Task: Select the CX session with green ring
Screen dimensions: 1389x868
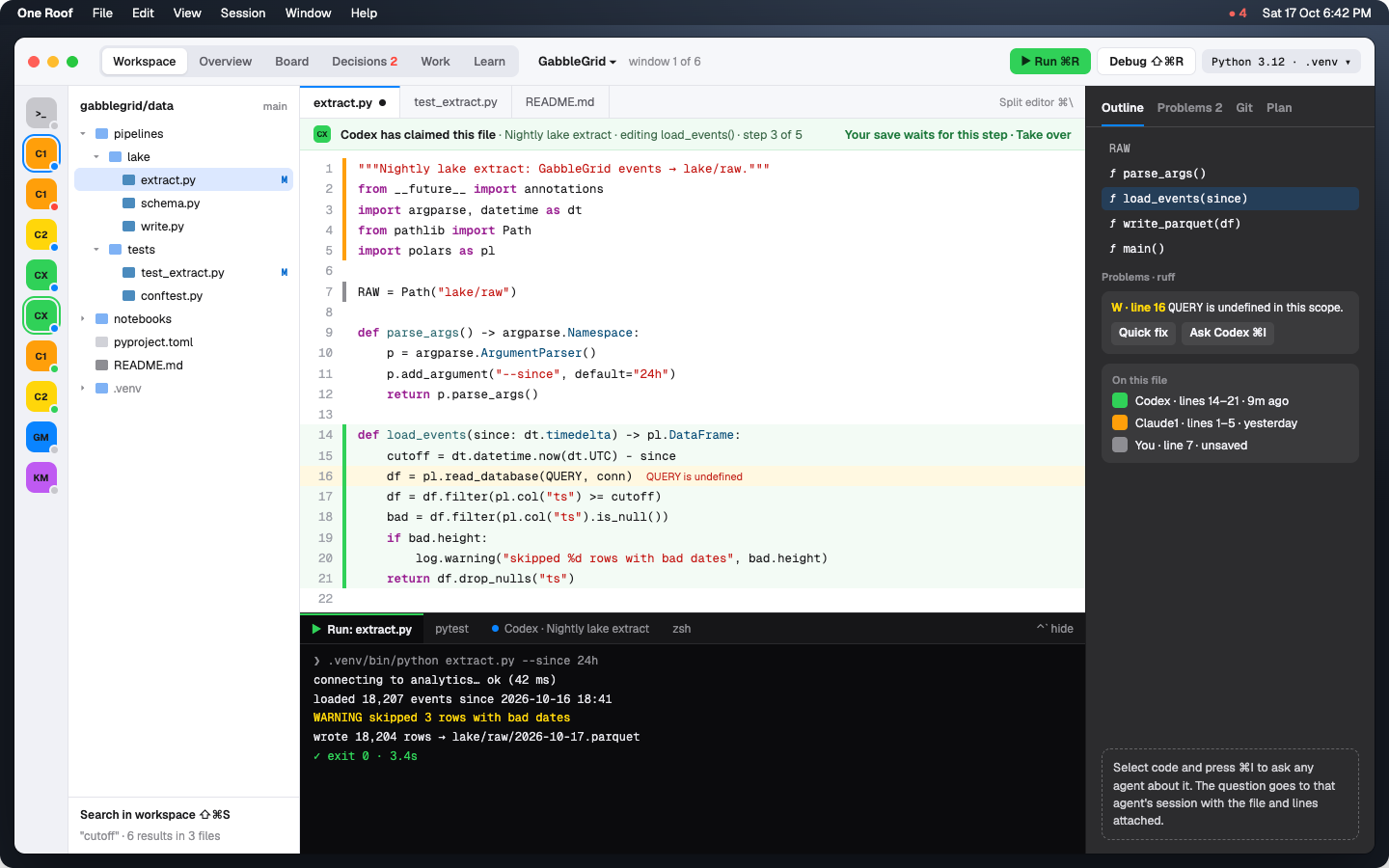Action: pos(41,315)
